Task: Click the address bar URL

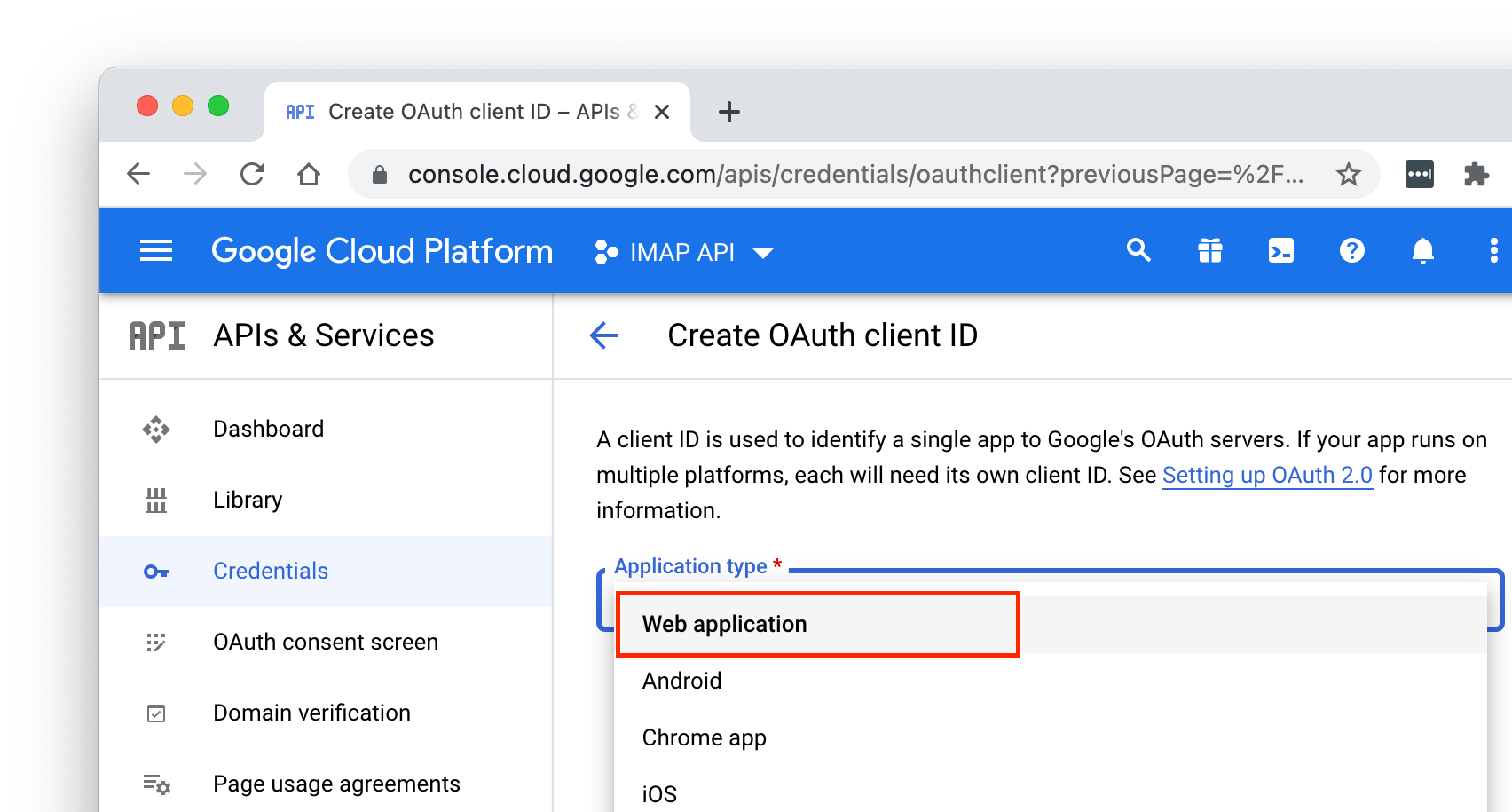Action: tap(855, 174)
